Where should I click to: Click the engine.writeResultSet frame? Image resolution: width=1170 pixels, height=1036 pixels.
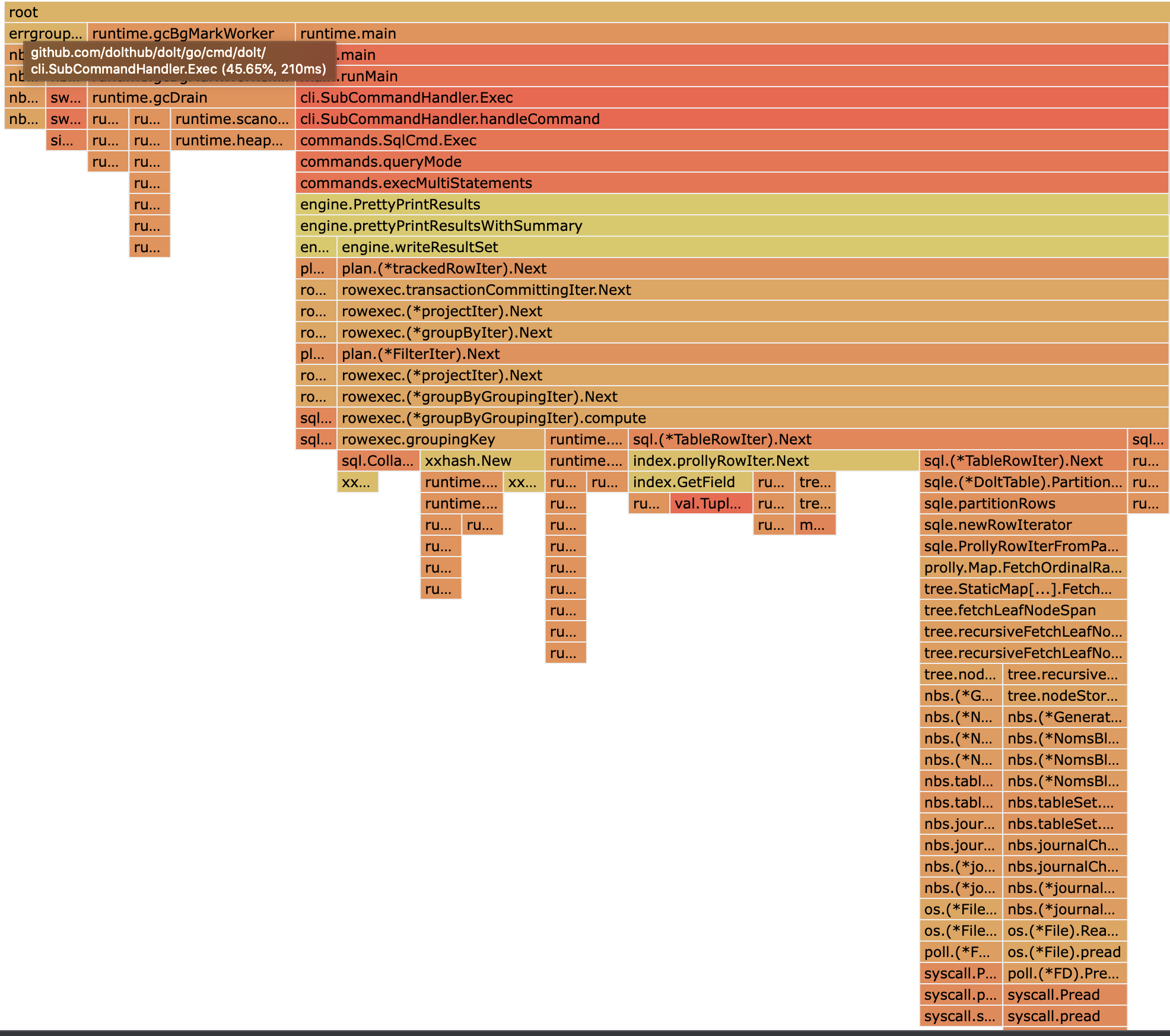[752, 247]
